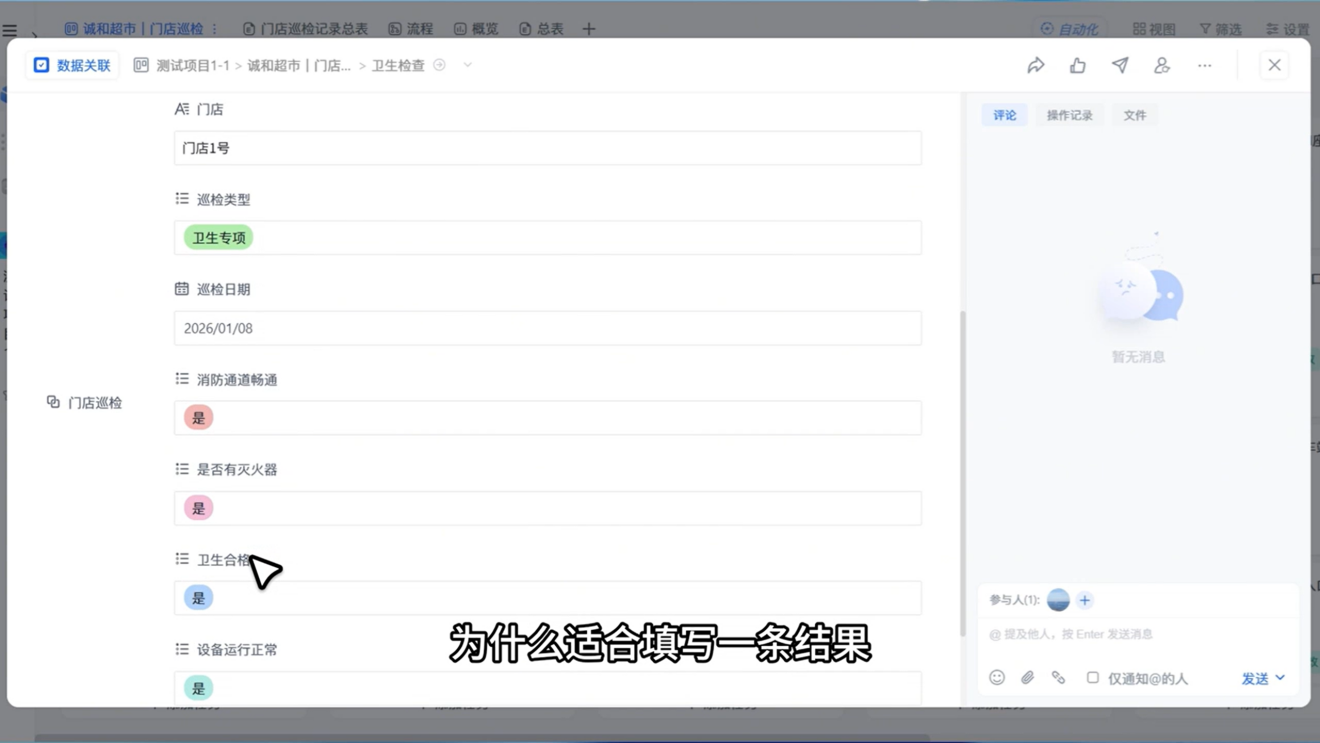Screen dimensions: 1320x743
Task: Close the record detail dialog
Action: pos(1274,65)
